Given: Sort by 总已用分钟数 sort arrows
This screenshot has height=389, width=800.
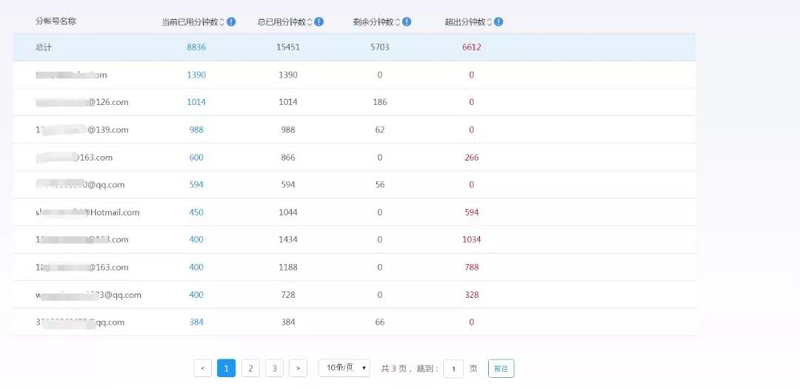Looking at the screenshot, I should click(x=310, y=22).
